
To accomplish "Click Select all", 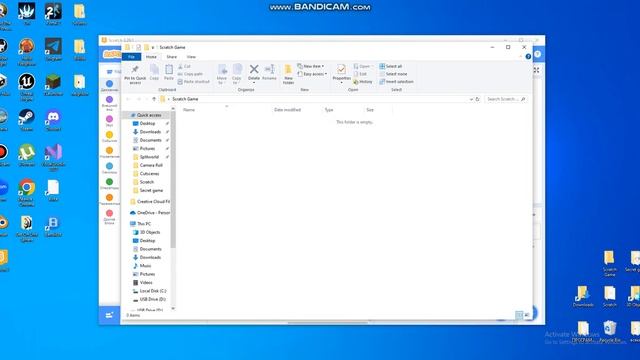I will pyautogui.click(x=391, y=66).
